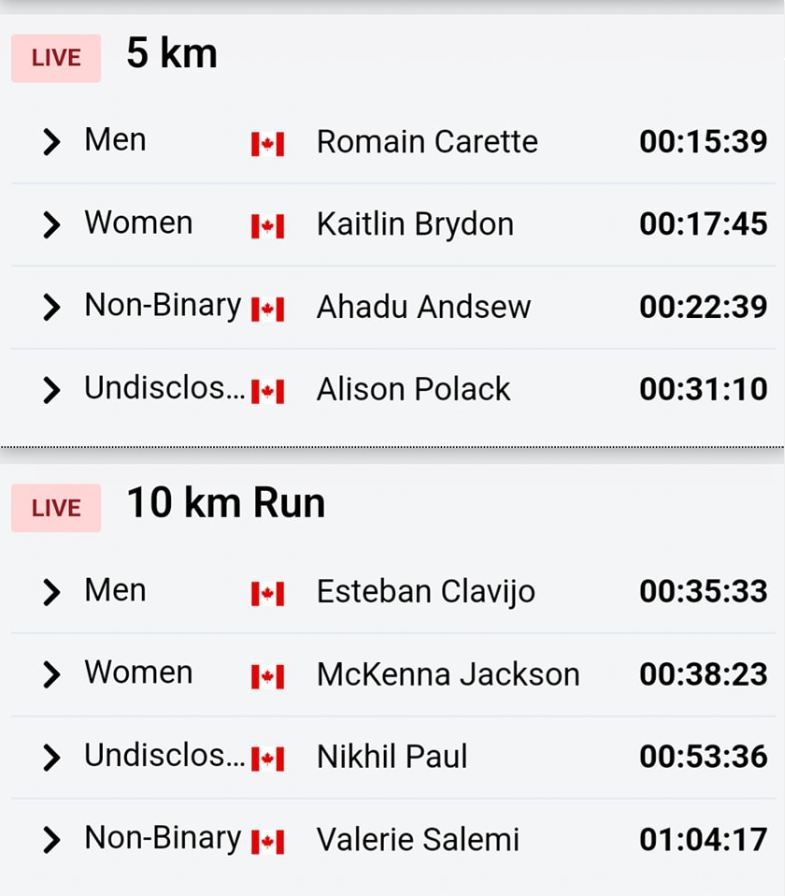The height and width of the screenshot is (896, 785).
Task: Expand the 10 km Women results chevron
Action: point(51,674)
